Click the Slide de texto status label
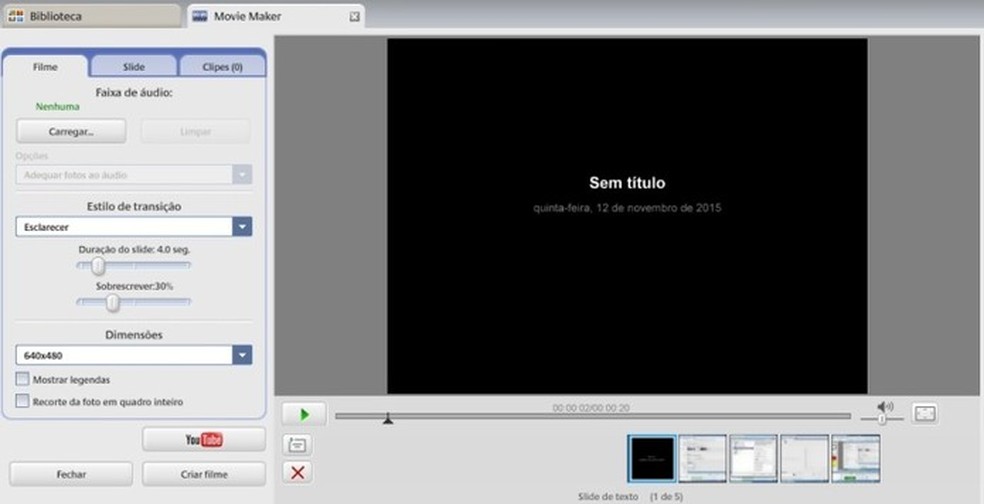This screenshot has width=984, height=504. point(607,496)
